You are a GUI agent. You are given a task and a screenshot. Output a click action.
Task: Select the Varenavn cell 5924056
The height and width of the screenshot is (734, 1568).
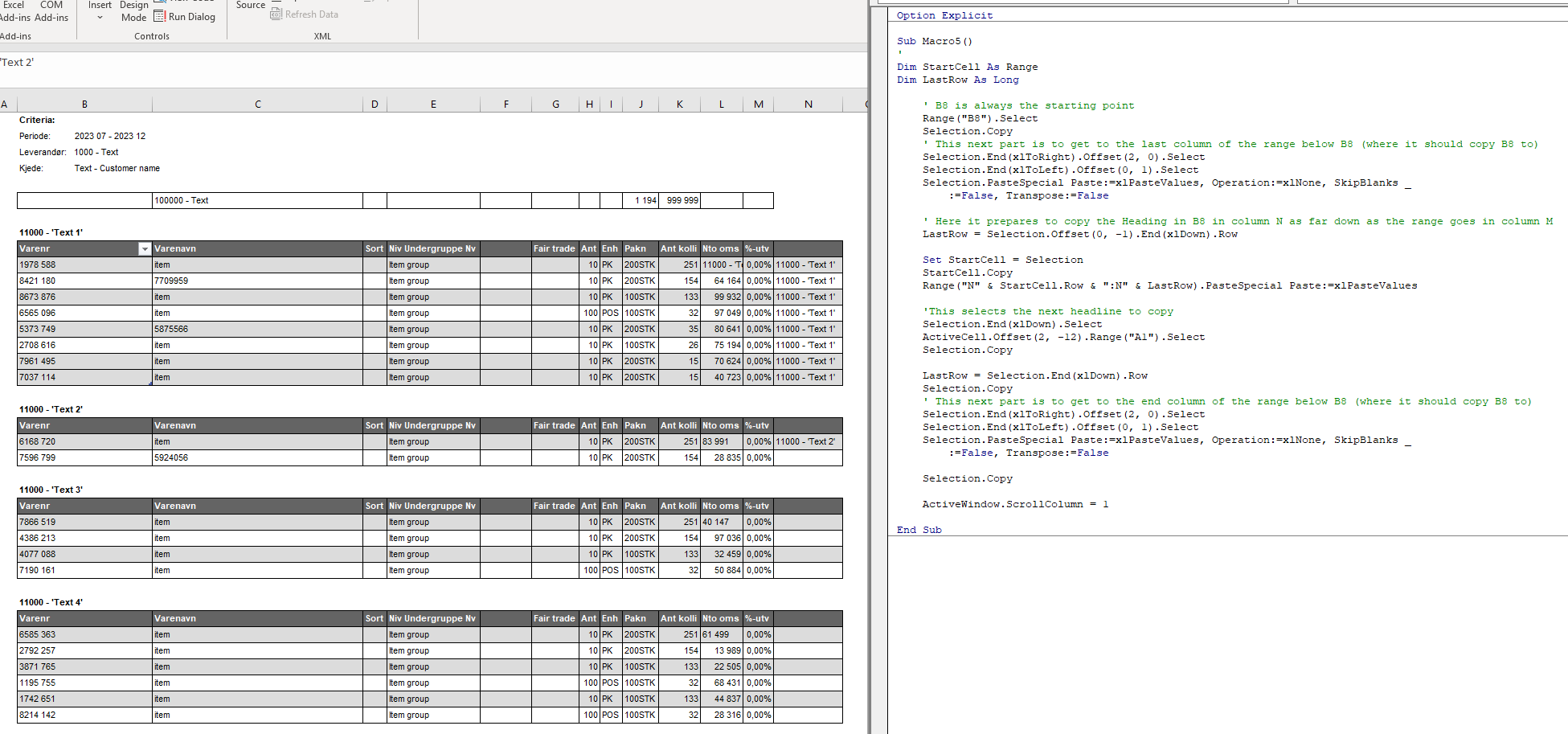(258, 457)
